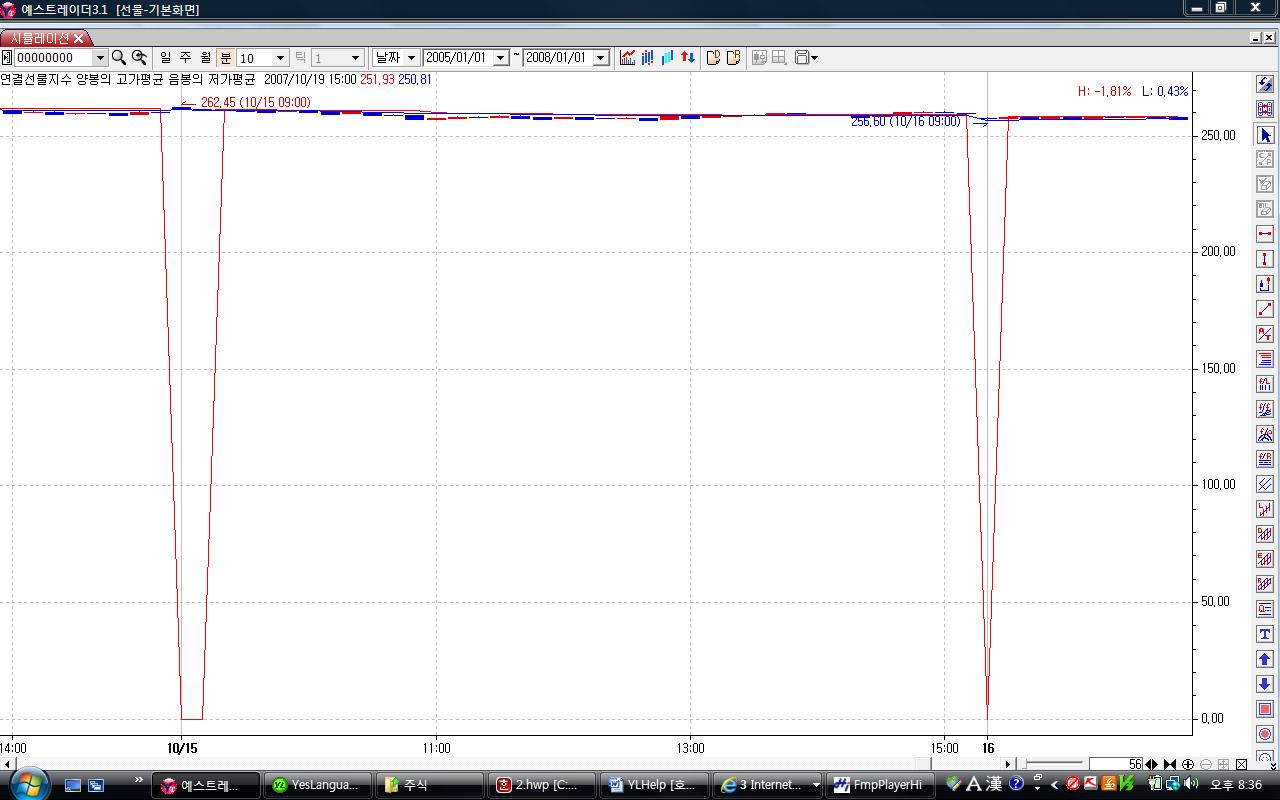Viewport: 1280px width, 800px height.
Task: Click the second magnifier icon with arrow
Action: click(x=139, y=58)
